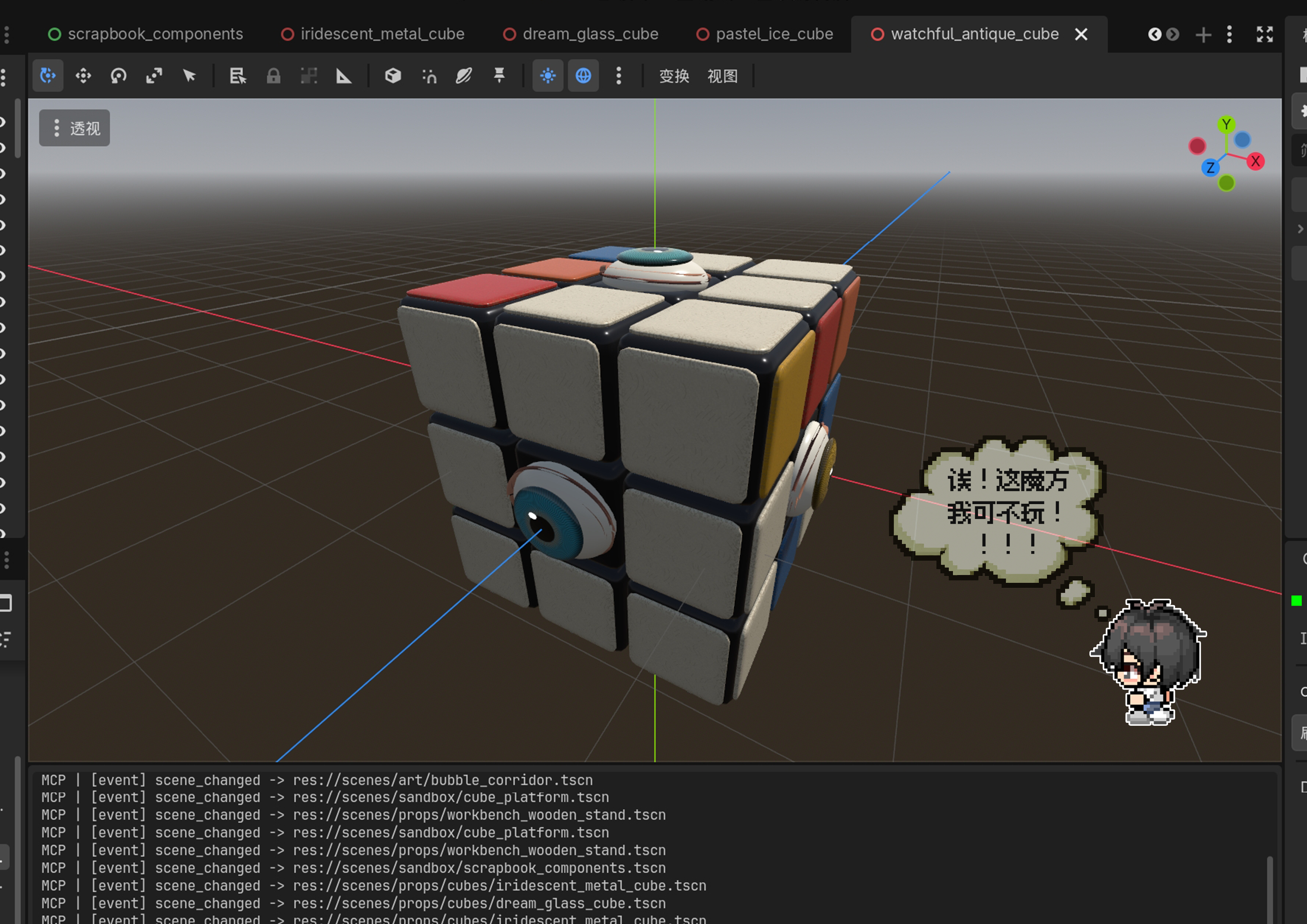Toggle preview environment globe

(583, 76)
